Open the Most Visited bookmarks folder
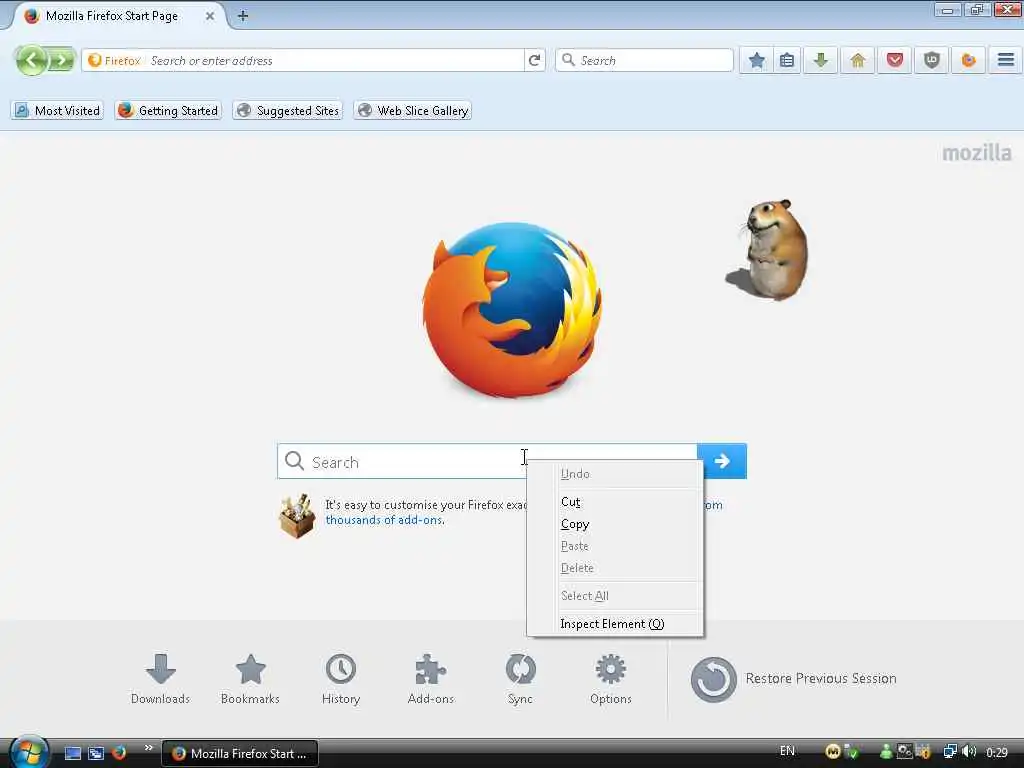The image size is (1024, 768). coord(57,110)
